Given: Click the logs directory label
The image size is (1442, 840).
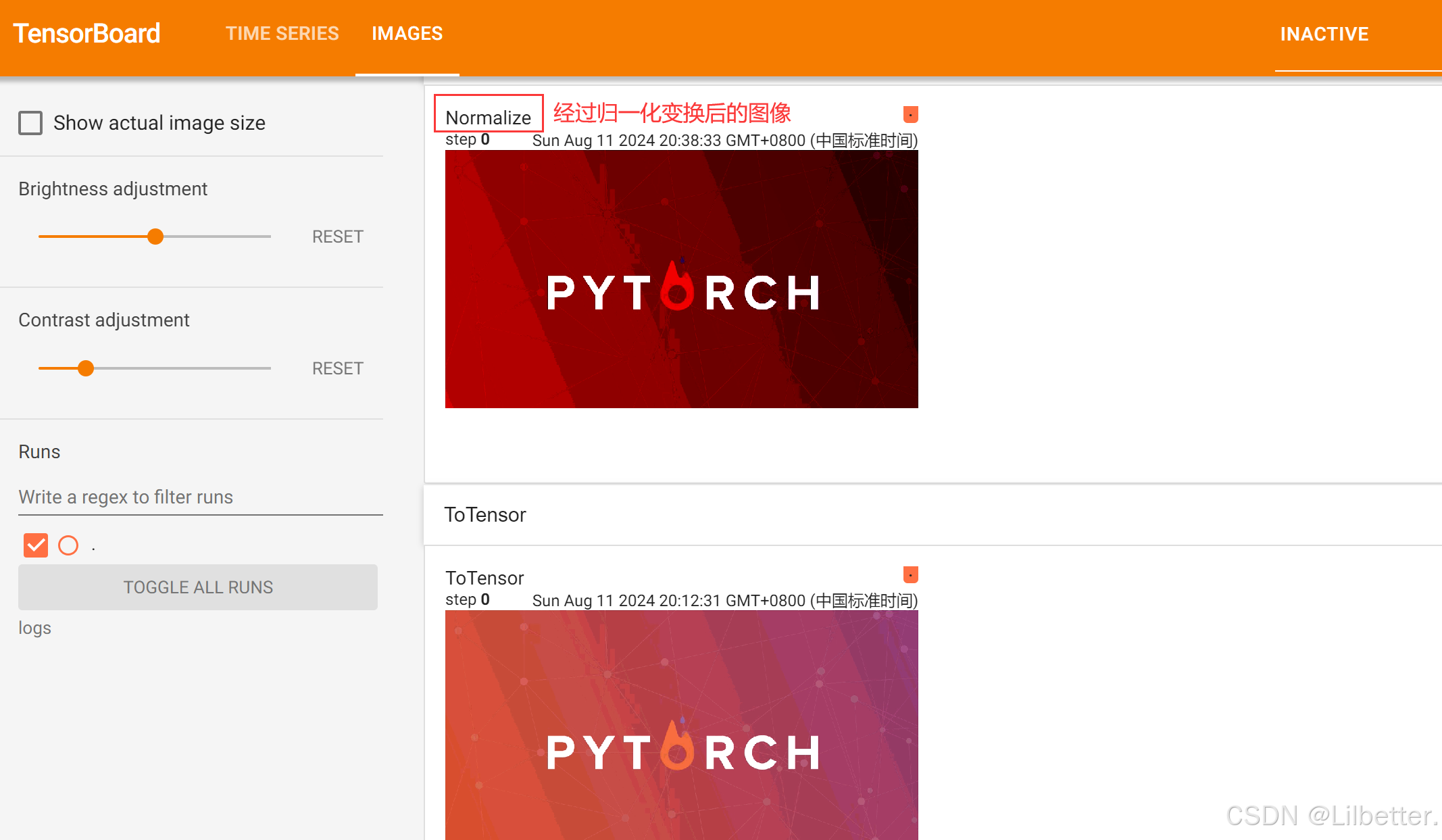Looking at the screenshot, I should pos(35,628).
